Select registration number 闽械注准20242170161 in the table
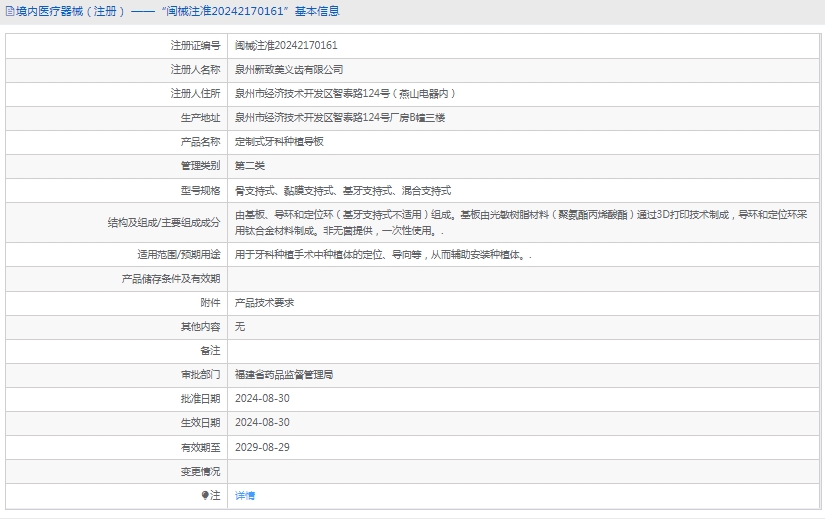The image size is (825, 519). click(x=286, y=46)
